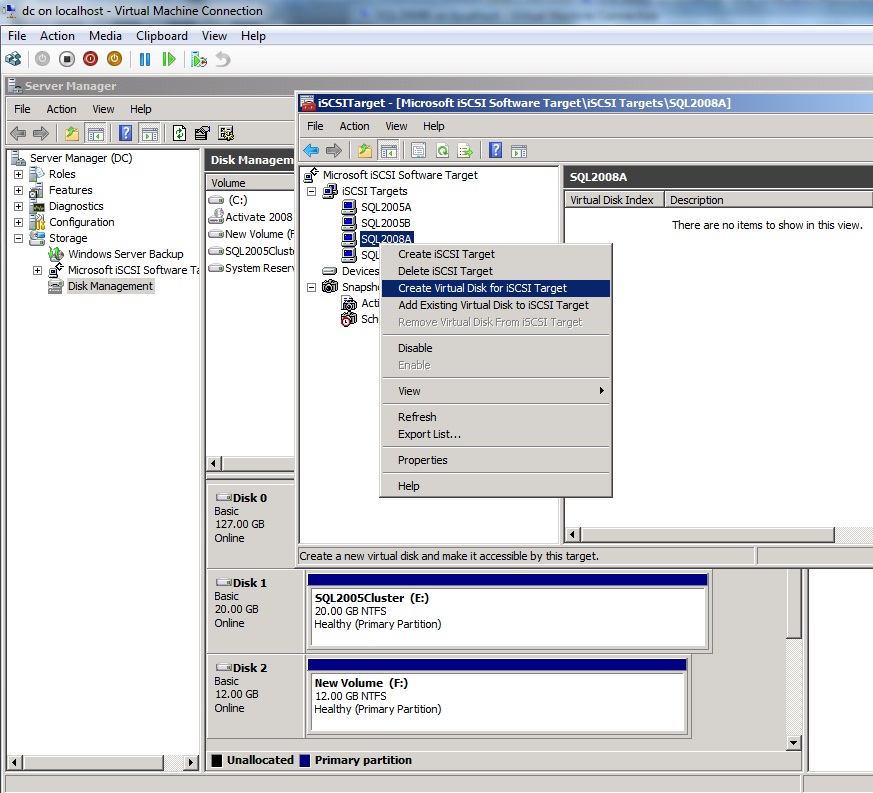
Task: Toggle the Action pane in iSCSITarget toolbar
Action: [519, 150]
